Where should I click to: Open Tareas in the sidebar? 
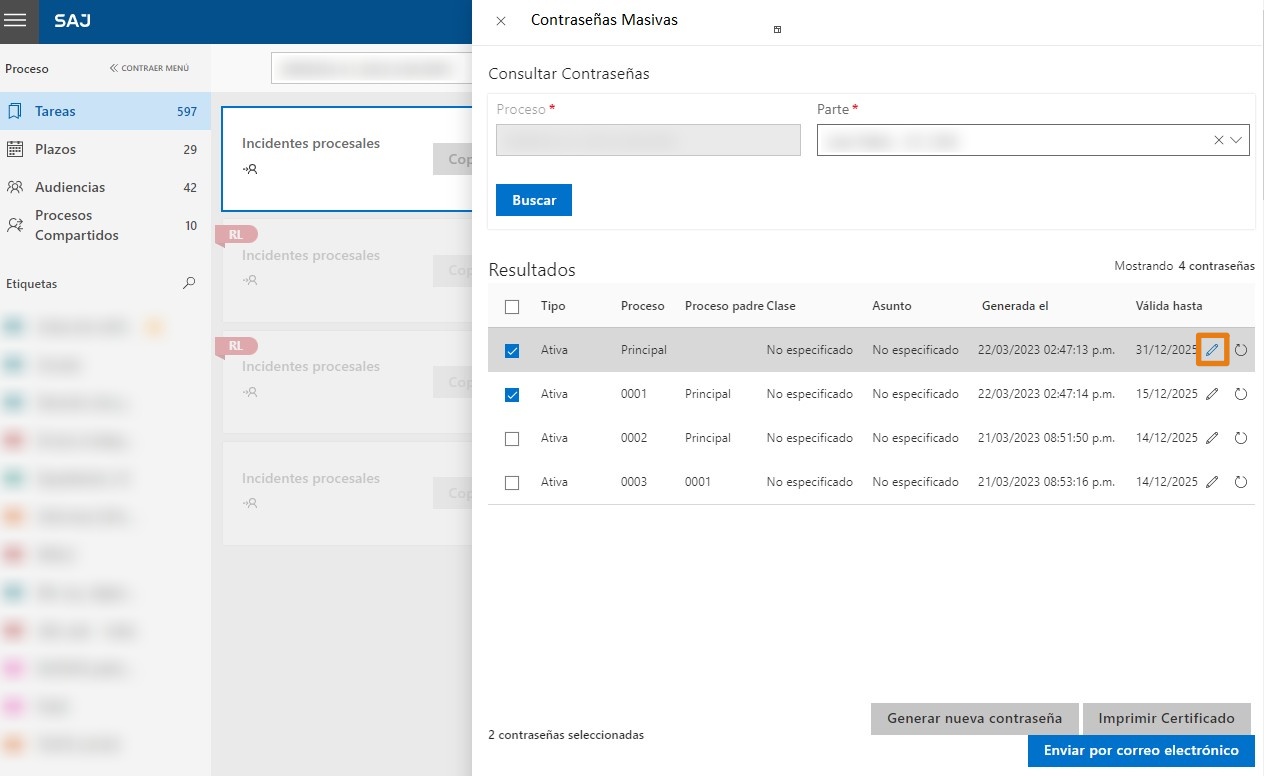105,111
